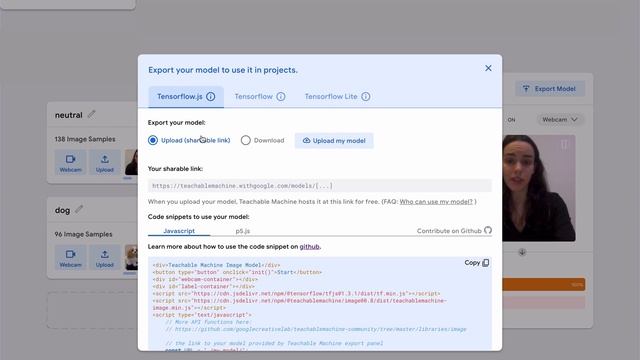The width and height of the screenshot is (640, 360).
Task: Open the Tensorflow.js info icon
Action: click(x=211, y=97)
